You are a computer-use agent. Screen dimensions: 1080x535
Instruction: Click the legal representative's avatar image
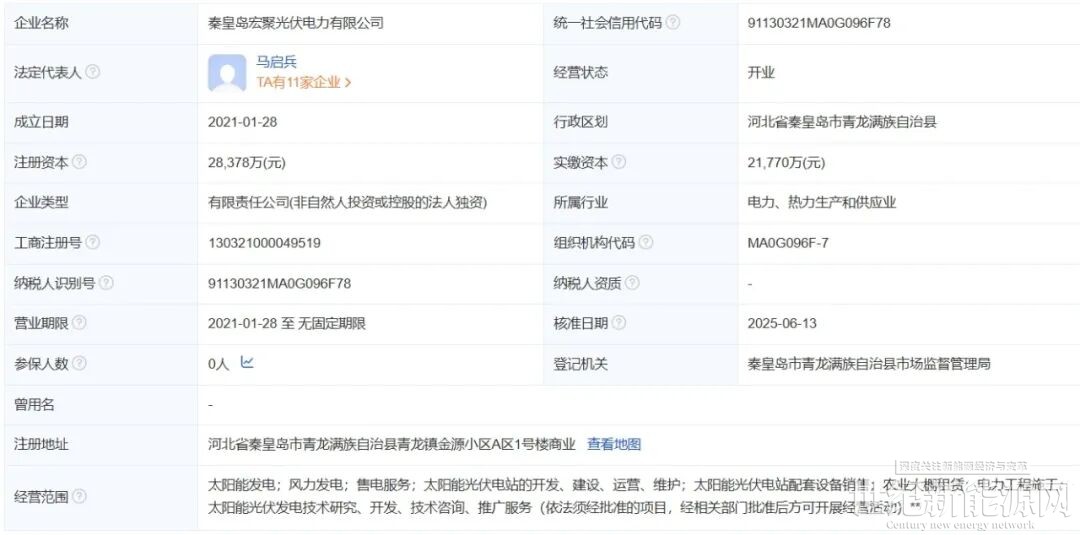227,73
